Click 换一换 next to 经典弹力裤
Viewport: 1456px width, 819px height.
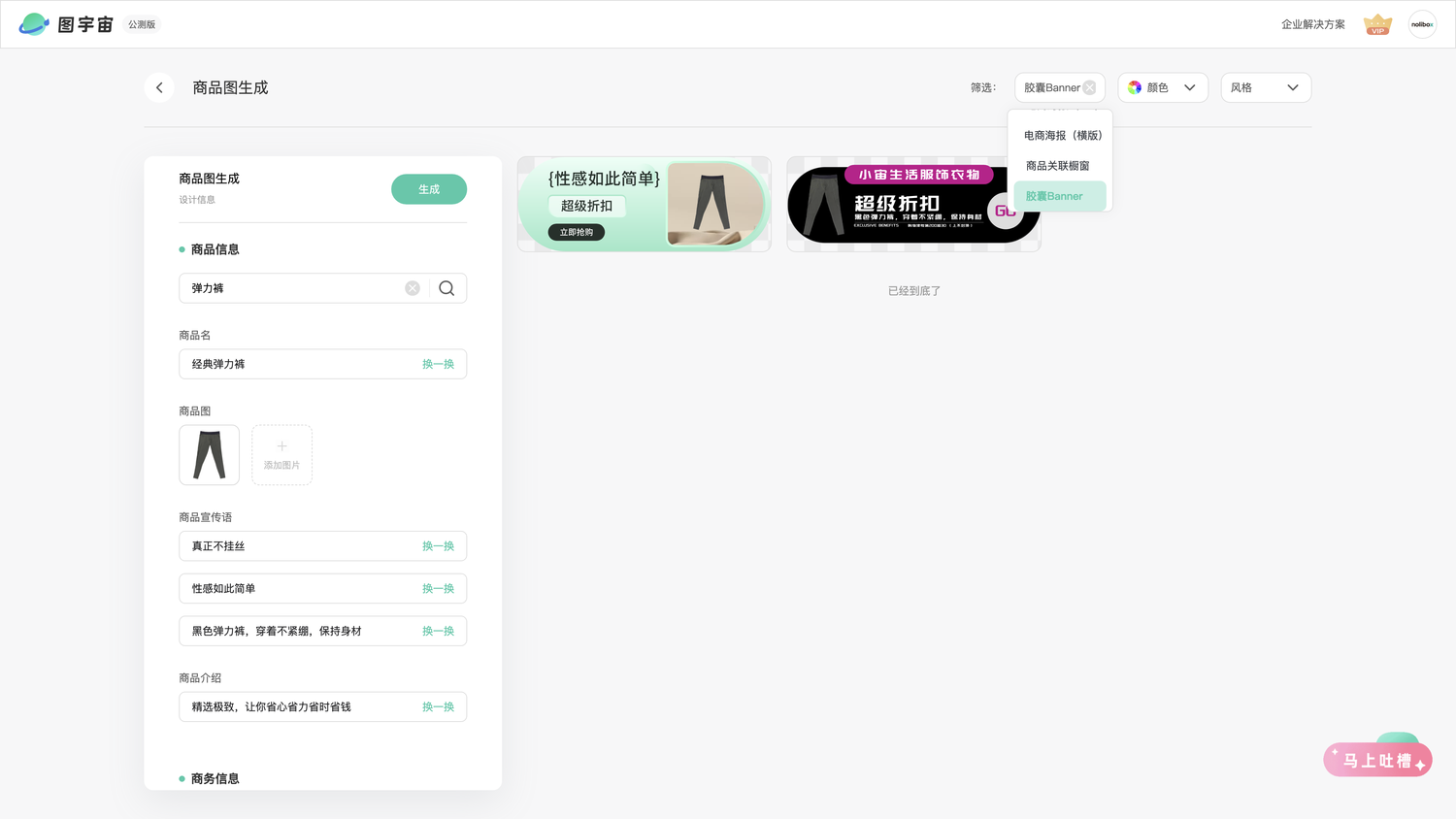click(438, 364)
